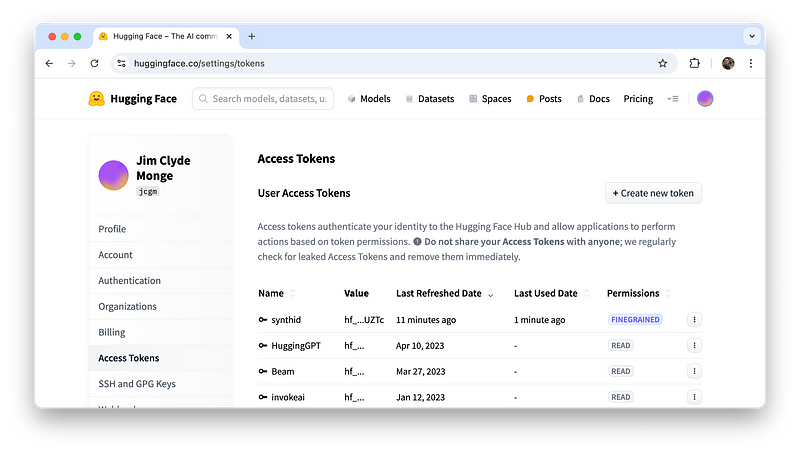Click the READ badge in the Beam row
The image size is (800, 454).
pyautogui.click(x=620, y=371)
